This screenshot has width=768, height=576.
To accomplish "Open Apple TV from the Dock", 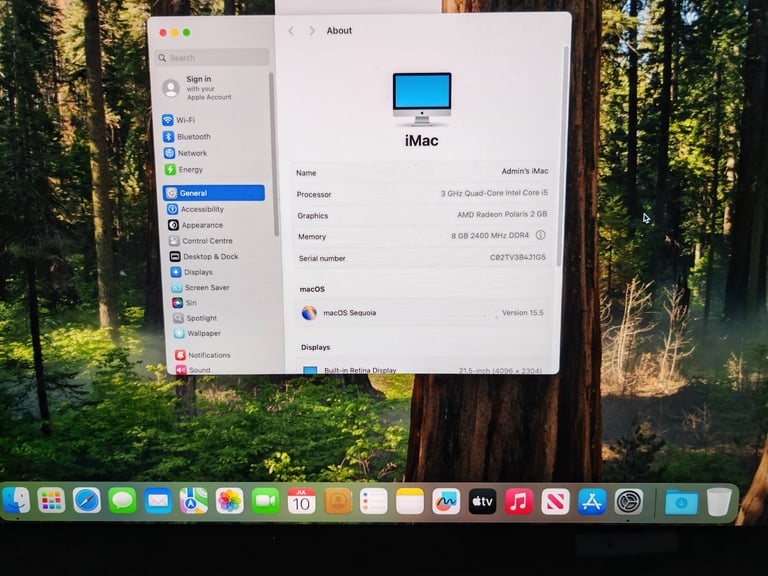I will pyautogui.click(x=482, y=501).
